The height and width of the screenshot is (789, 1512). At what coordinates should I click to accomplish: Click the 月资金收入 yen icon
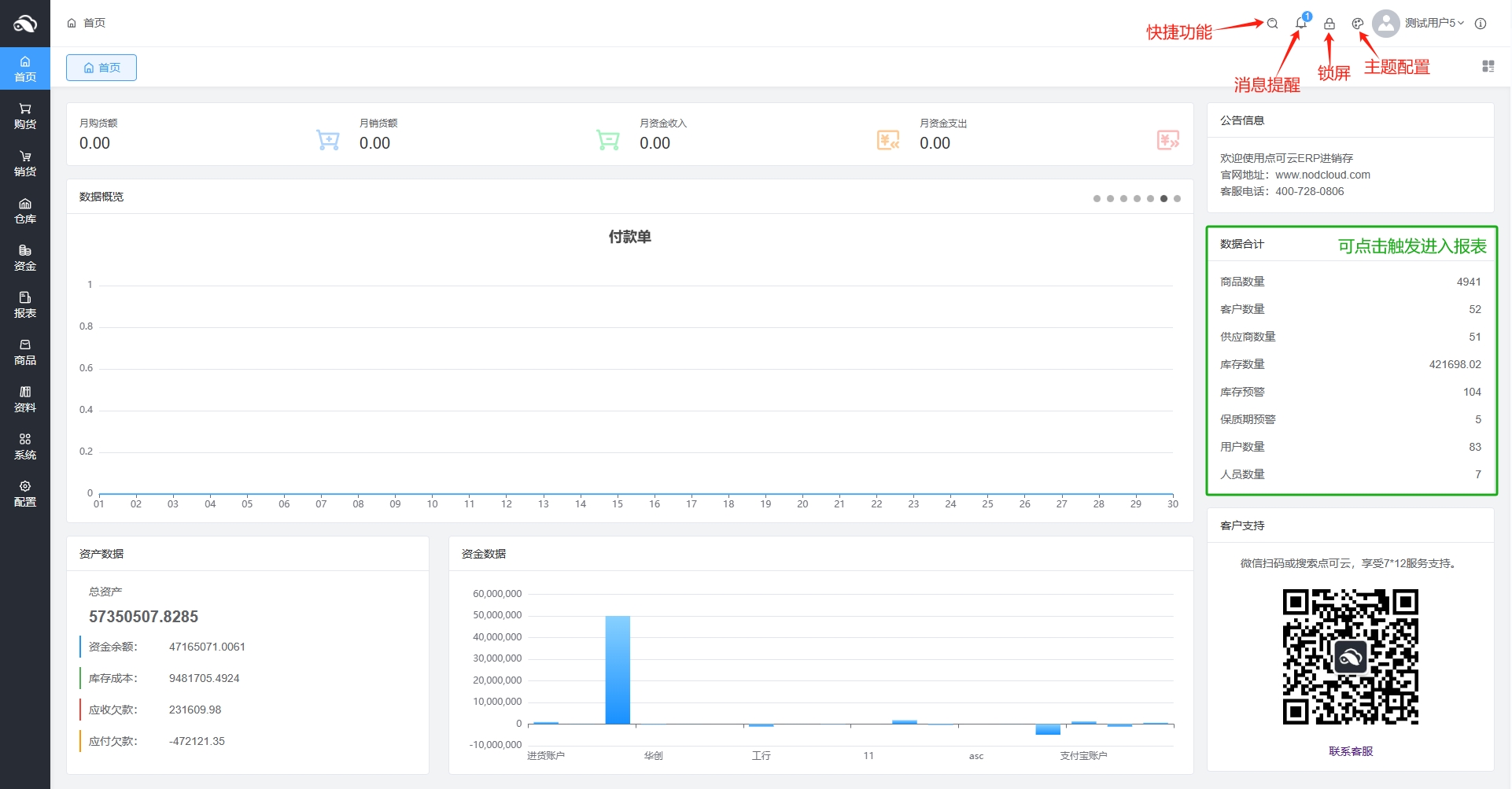(888, 140)
